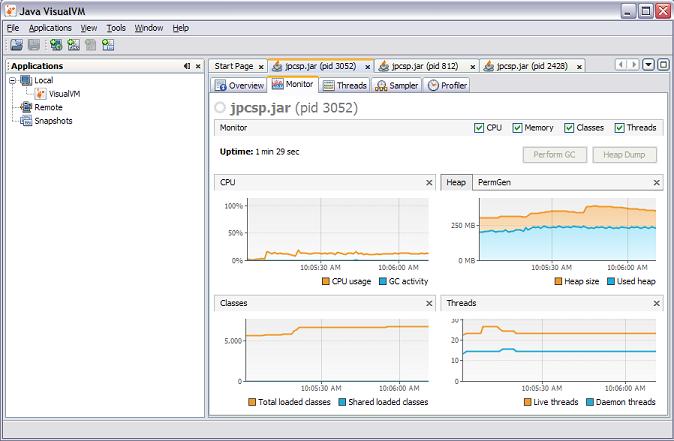Select the Snapshots node in Applications tree
Viewport: 674px width, 441px height.
pyautogui.click(x=53, y=121)
